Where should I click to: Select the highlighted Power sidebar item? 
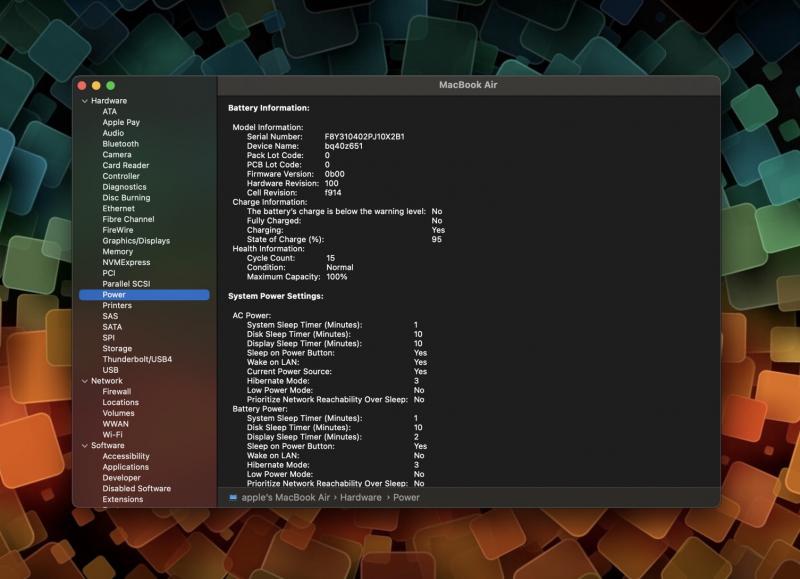(144, 295)
